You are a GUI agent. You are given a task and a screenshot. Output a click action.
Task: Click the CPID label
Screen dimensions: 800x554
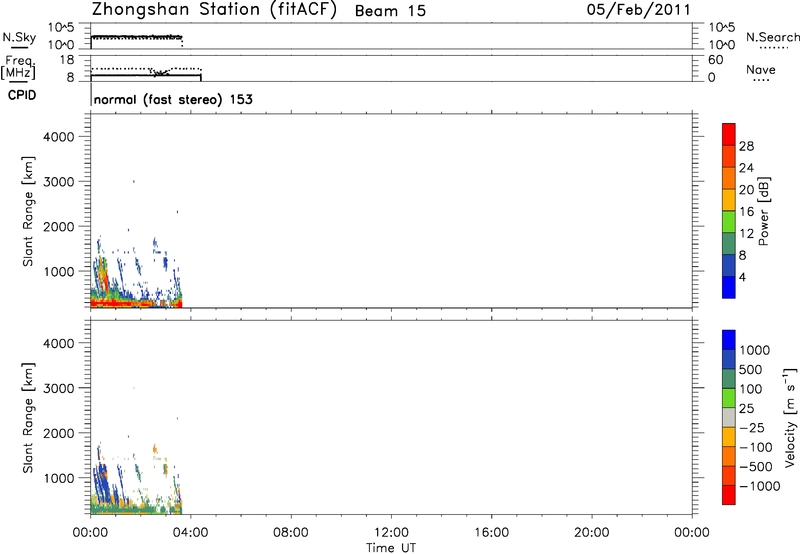point(22,95)
